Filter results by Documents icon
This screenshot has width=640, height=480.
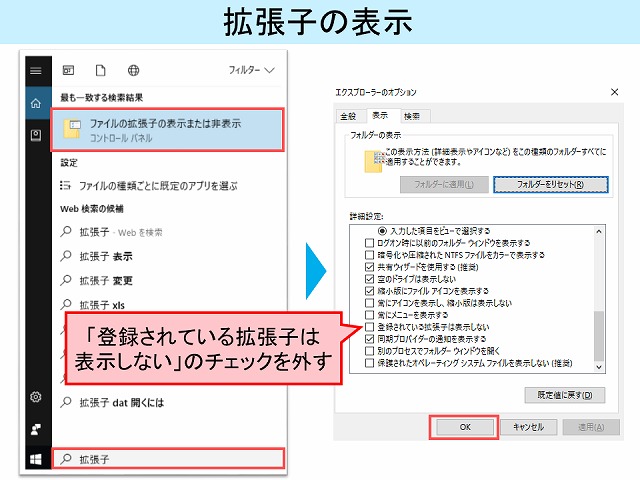[100, 70]
